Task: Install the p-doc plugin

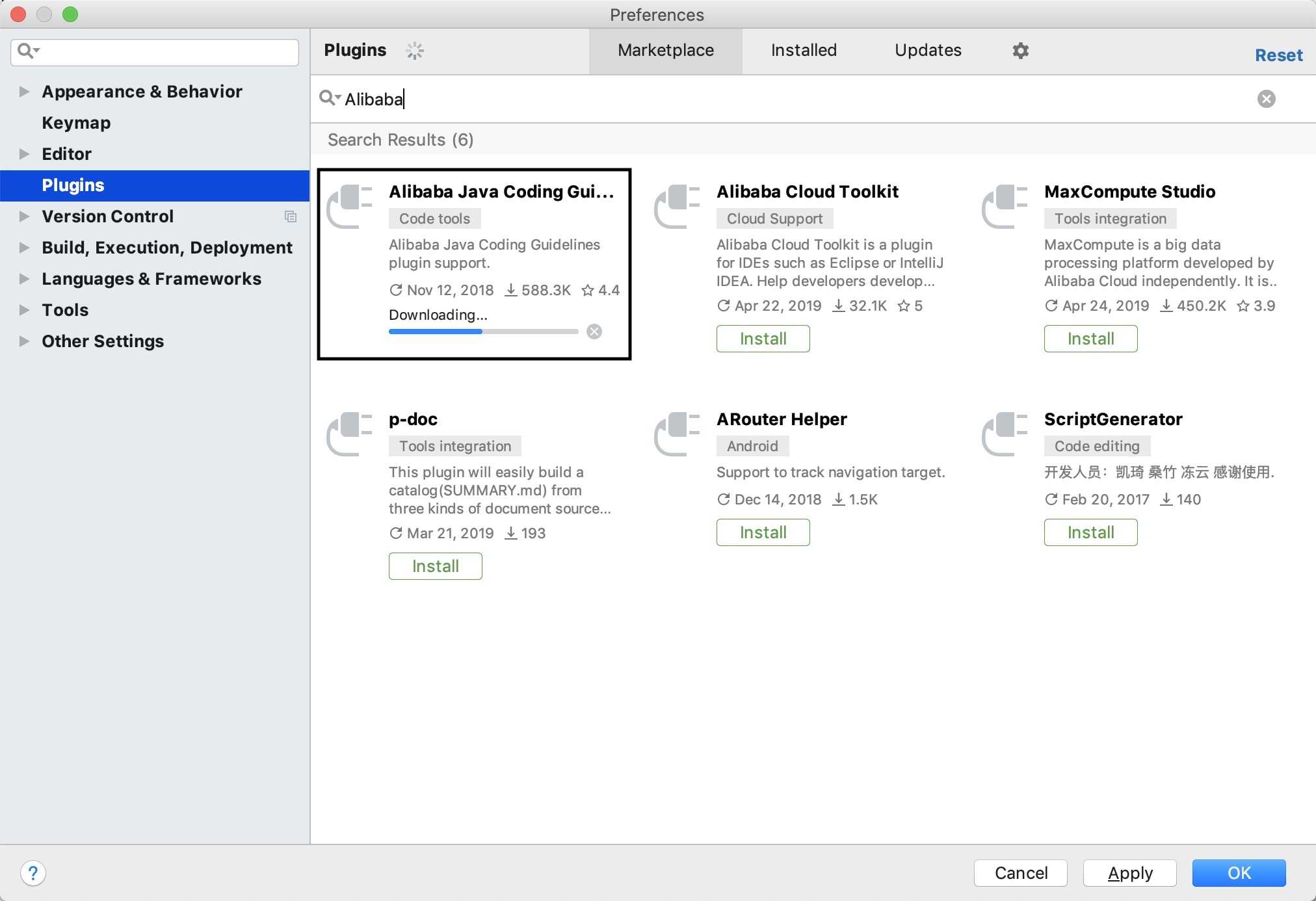Action: (435, 566)
